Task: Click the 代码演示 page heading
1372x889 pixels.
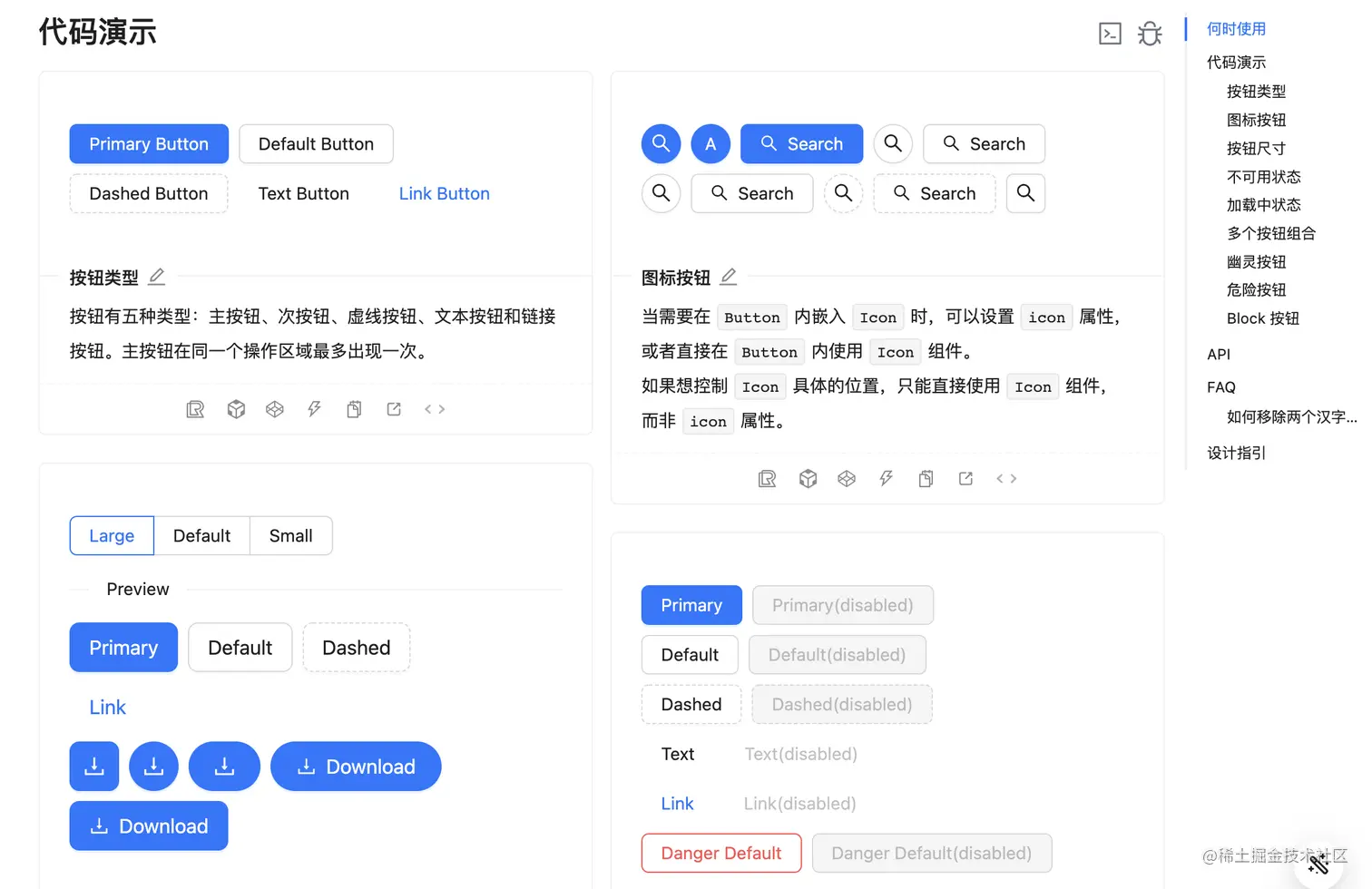Action: click(98, 32)
